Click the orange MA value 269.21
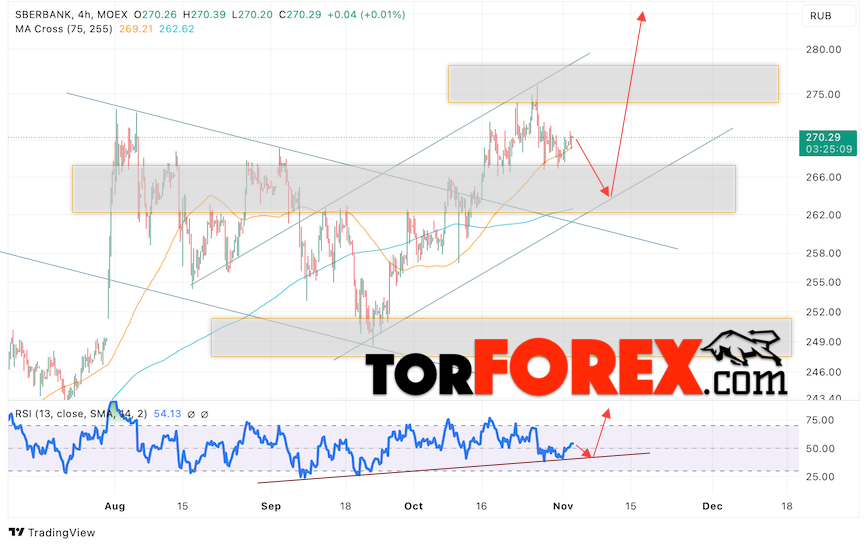The image size is (868, 547). [x=135, y=29]
